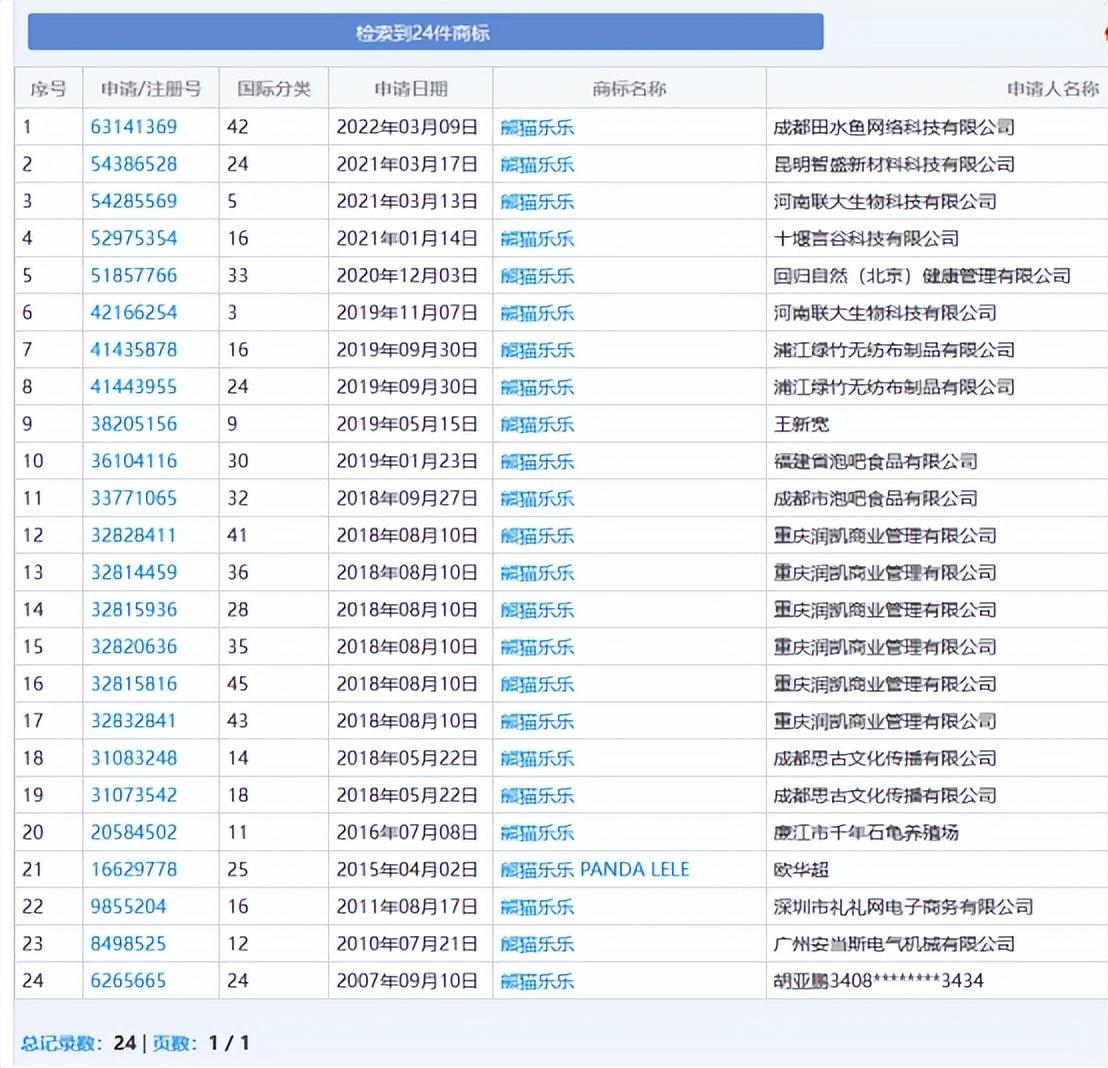1108x1068 pixels.
Task: Open registration number 41443955 link
Action: pyautogui.click(x=134, y=387)
